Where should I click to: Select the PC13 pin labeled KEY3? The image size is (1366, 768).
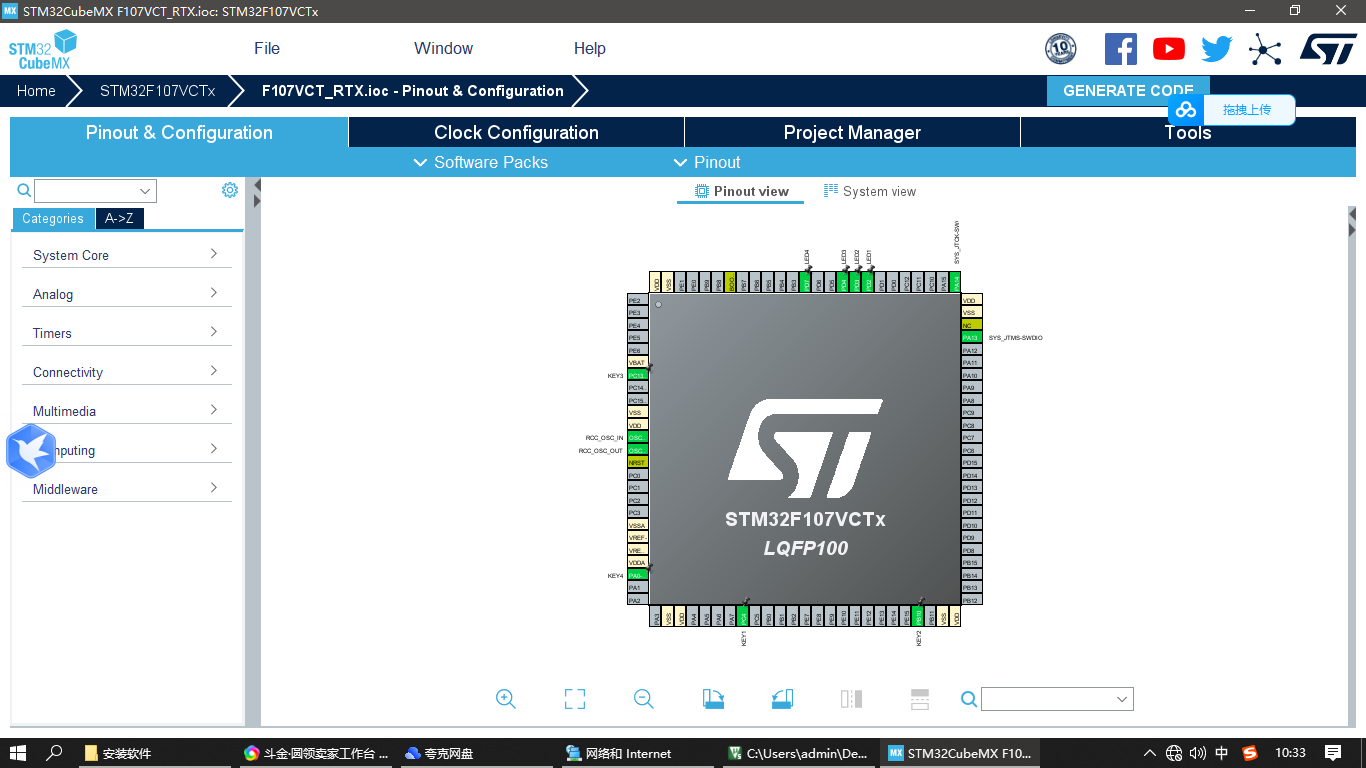(x=637, y=375)
